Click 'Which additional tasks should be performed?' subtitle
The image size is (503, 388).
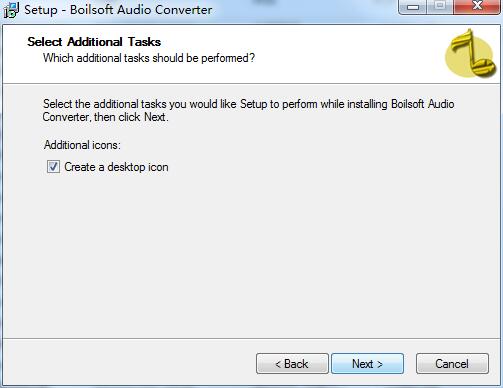click(149, 58)
